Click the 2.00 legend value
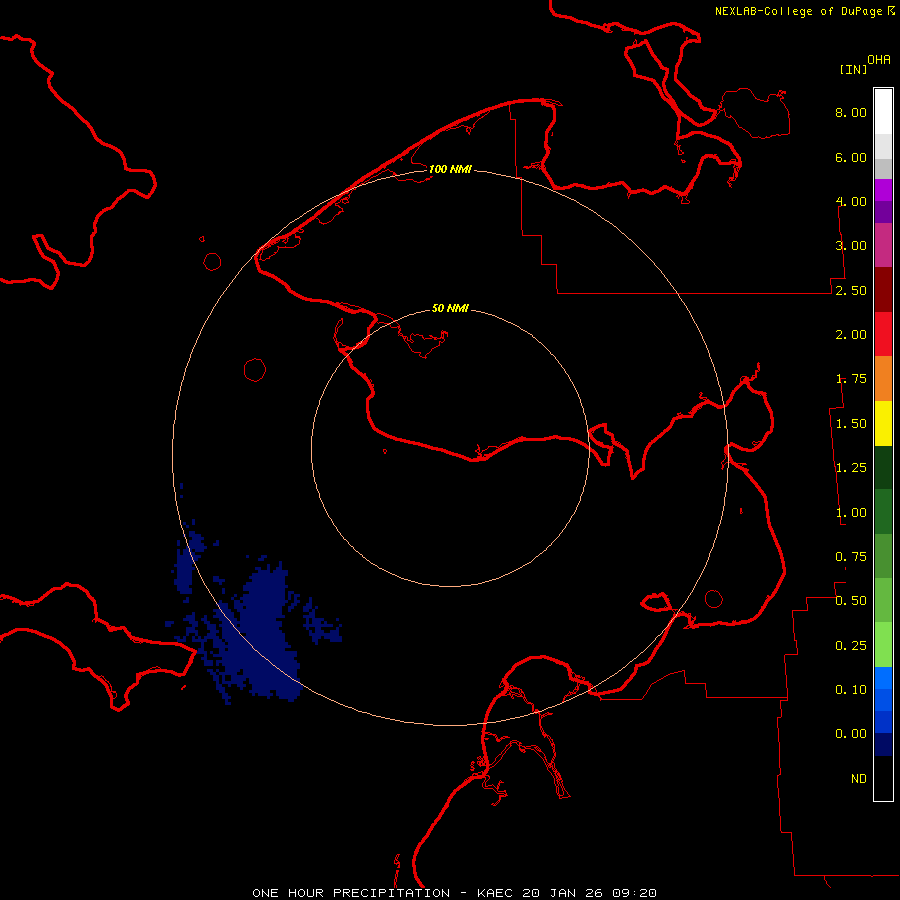Viewport: 900px width, 900px height. (x=851, y=335)
